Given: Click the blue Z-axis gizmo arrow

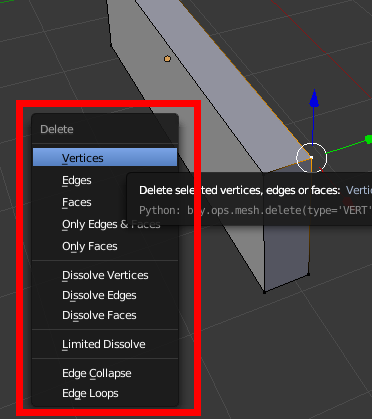Looking at the screenshot, I should click(314, 98).
